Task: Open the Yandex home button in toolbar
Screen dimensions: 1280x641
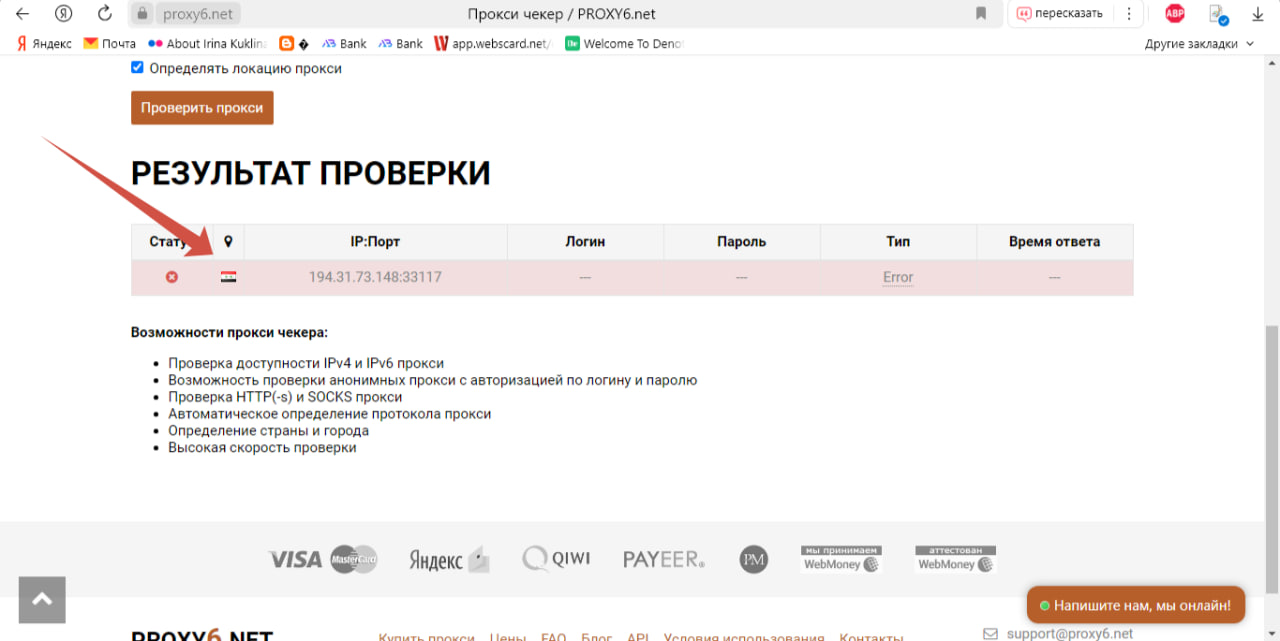Action: coord(64,14)
